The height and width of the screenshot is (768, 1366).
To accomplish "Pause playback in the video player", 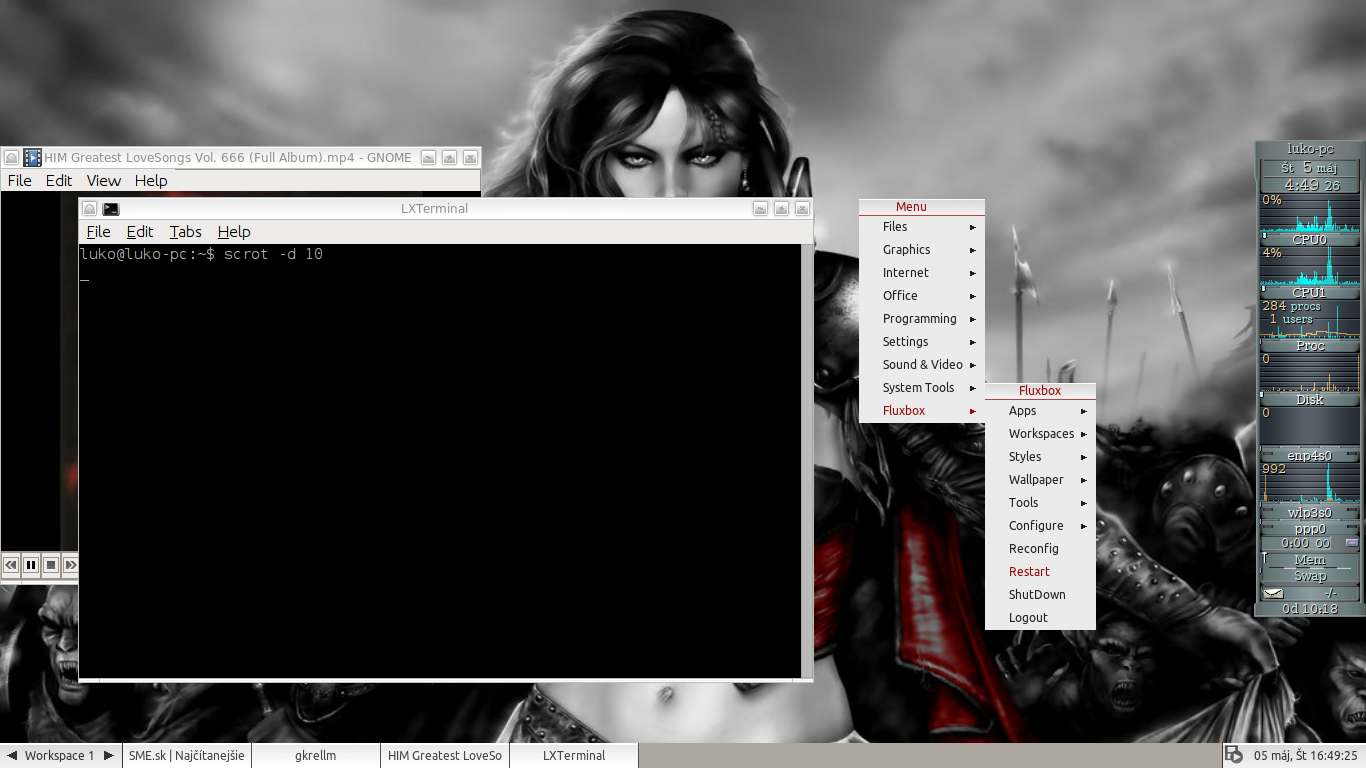I will [31, 565].
